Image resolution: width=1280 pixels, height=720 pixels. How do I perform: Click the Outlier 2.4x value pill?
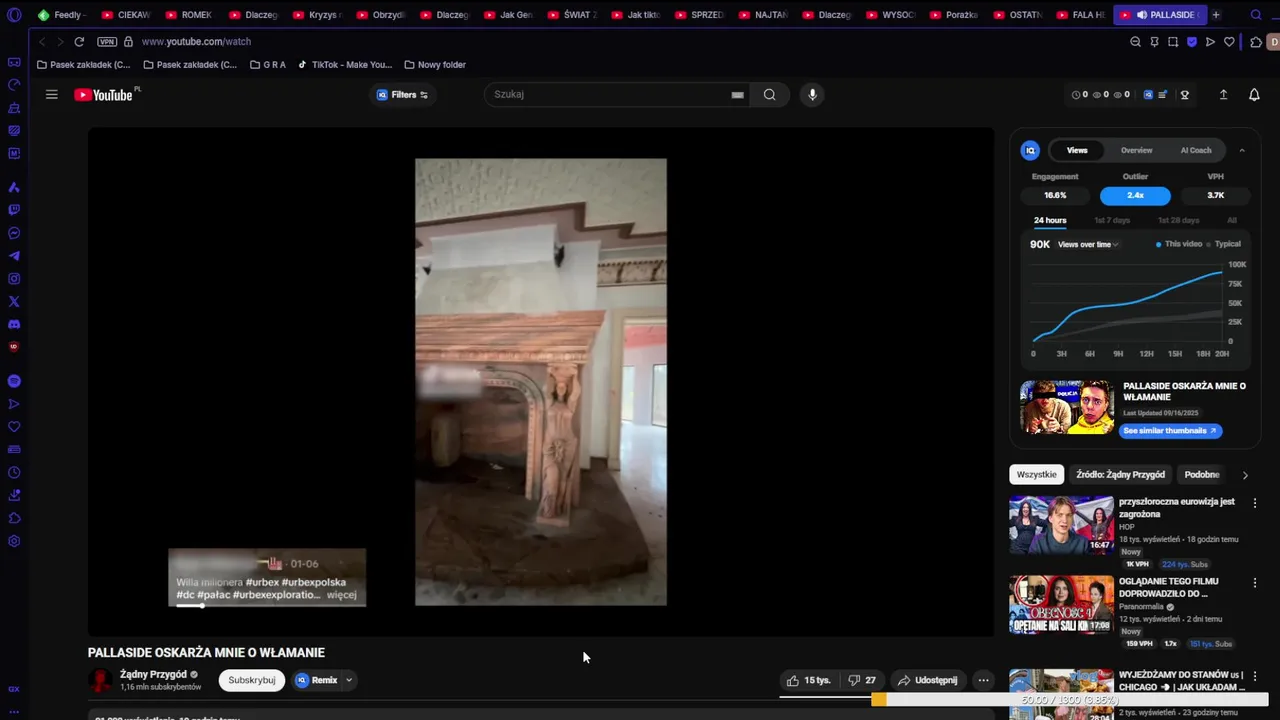coord(1135,195)
